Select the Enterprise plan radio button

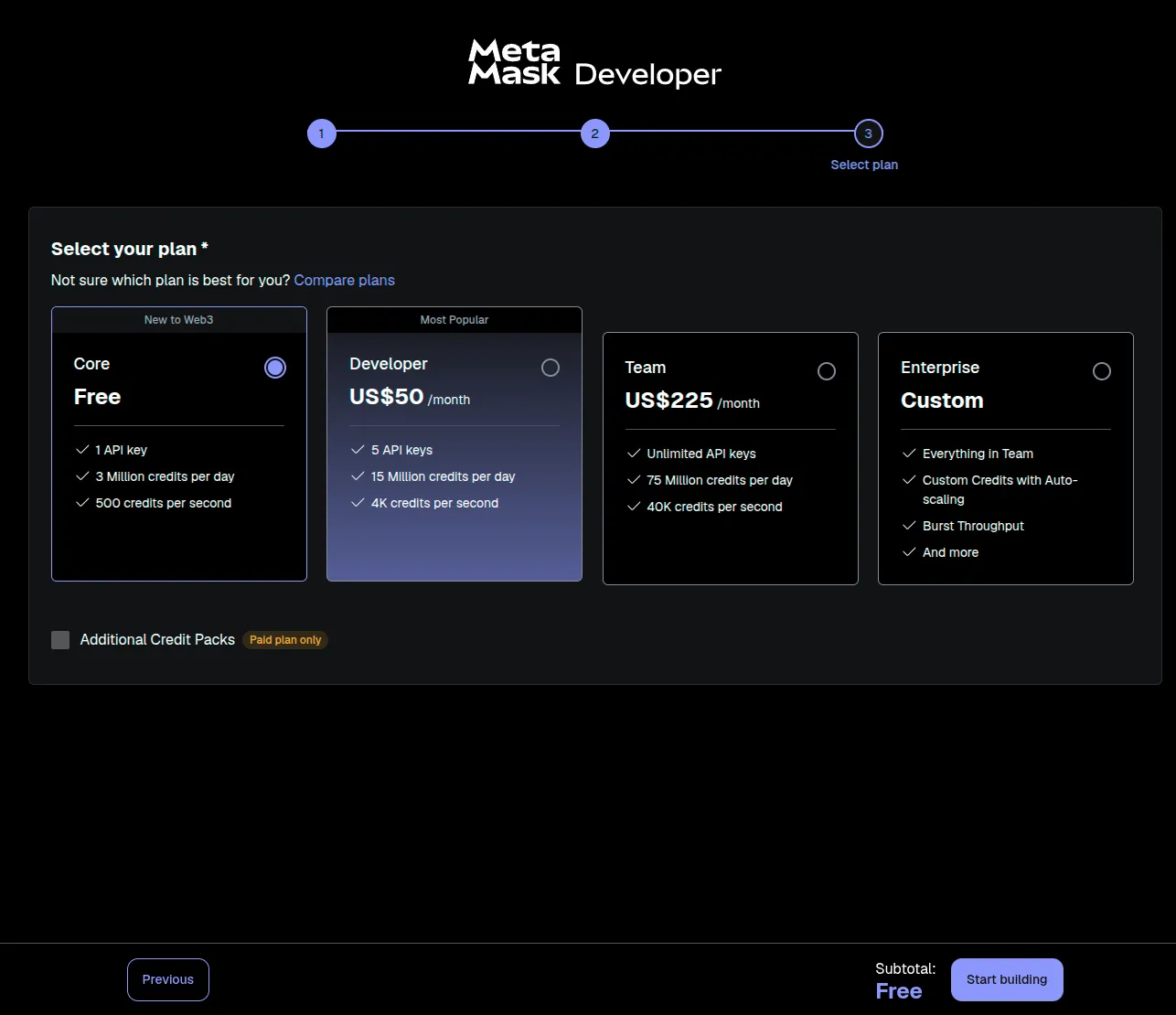[x=1102, y=371]
